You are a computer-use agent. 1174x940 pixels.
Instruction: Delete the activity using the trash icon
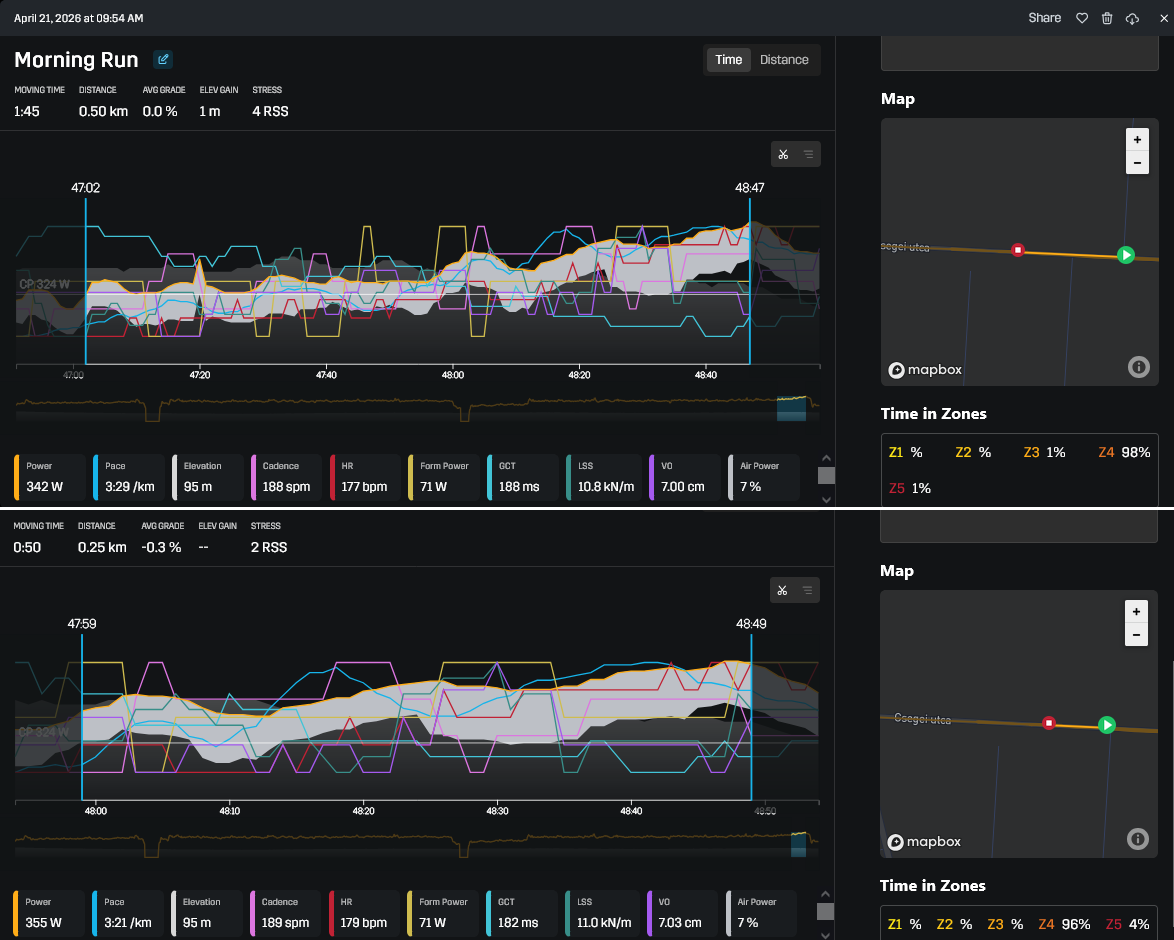click(x=1107, y=18)
